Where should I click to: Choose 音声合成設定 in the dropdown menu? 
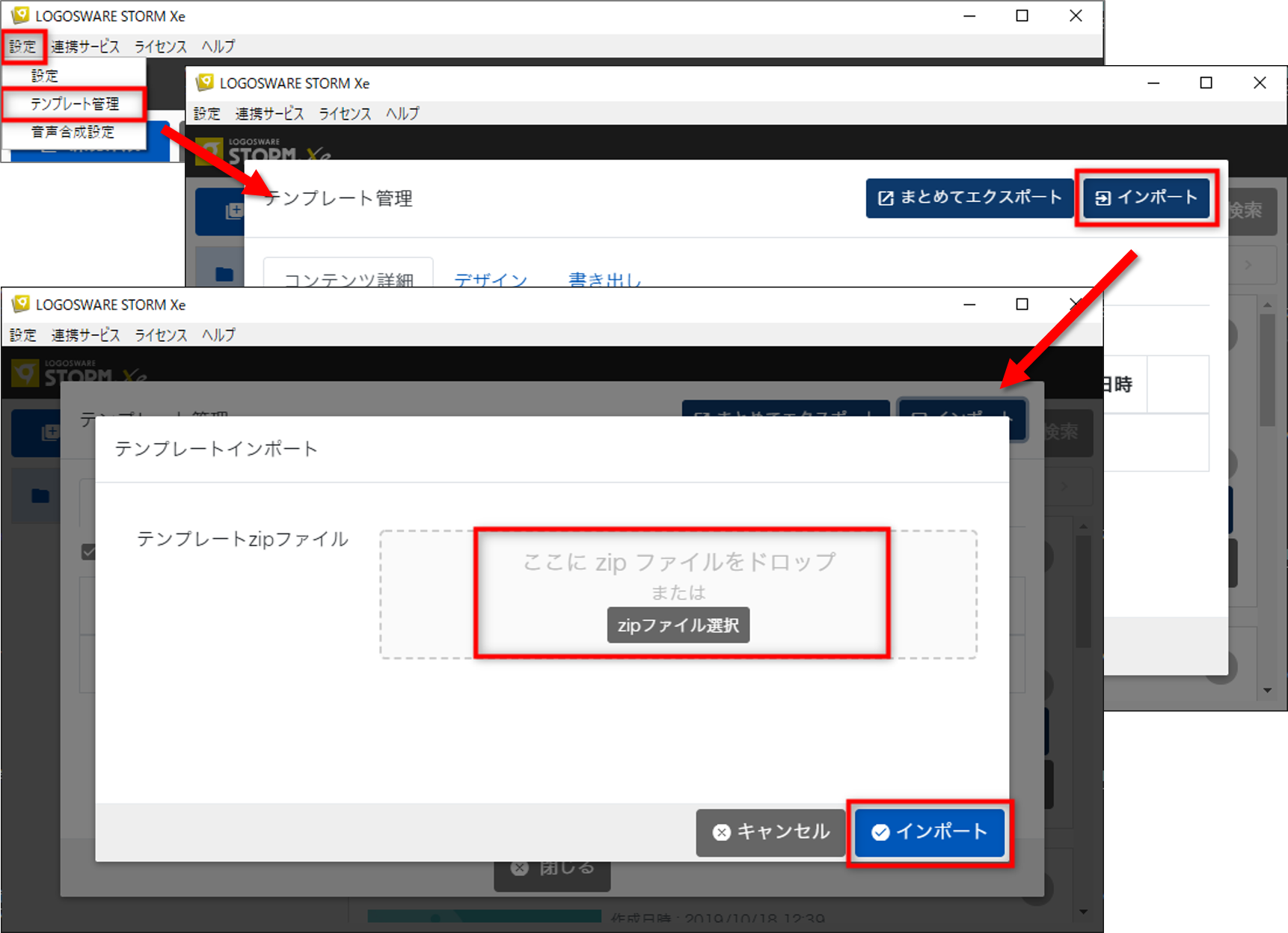tap(73, 132)
